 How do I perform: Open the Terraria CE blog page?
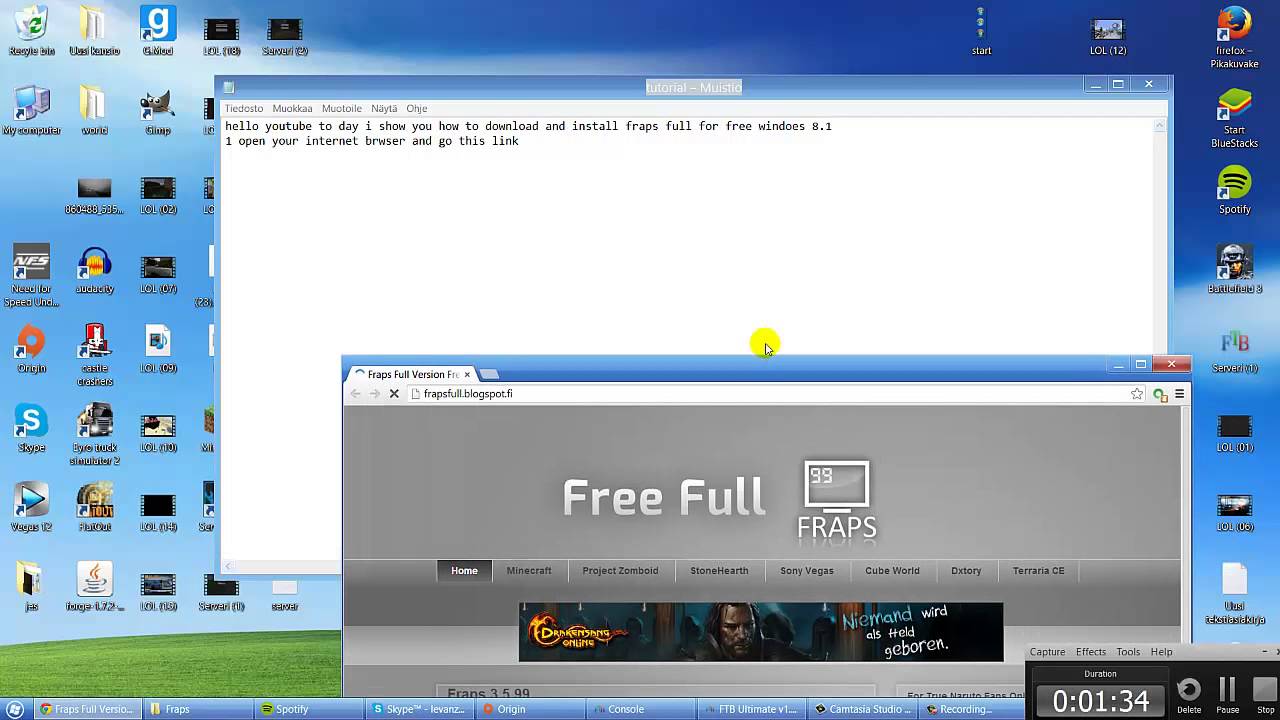point(1039,571)
